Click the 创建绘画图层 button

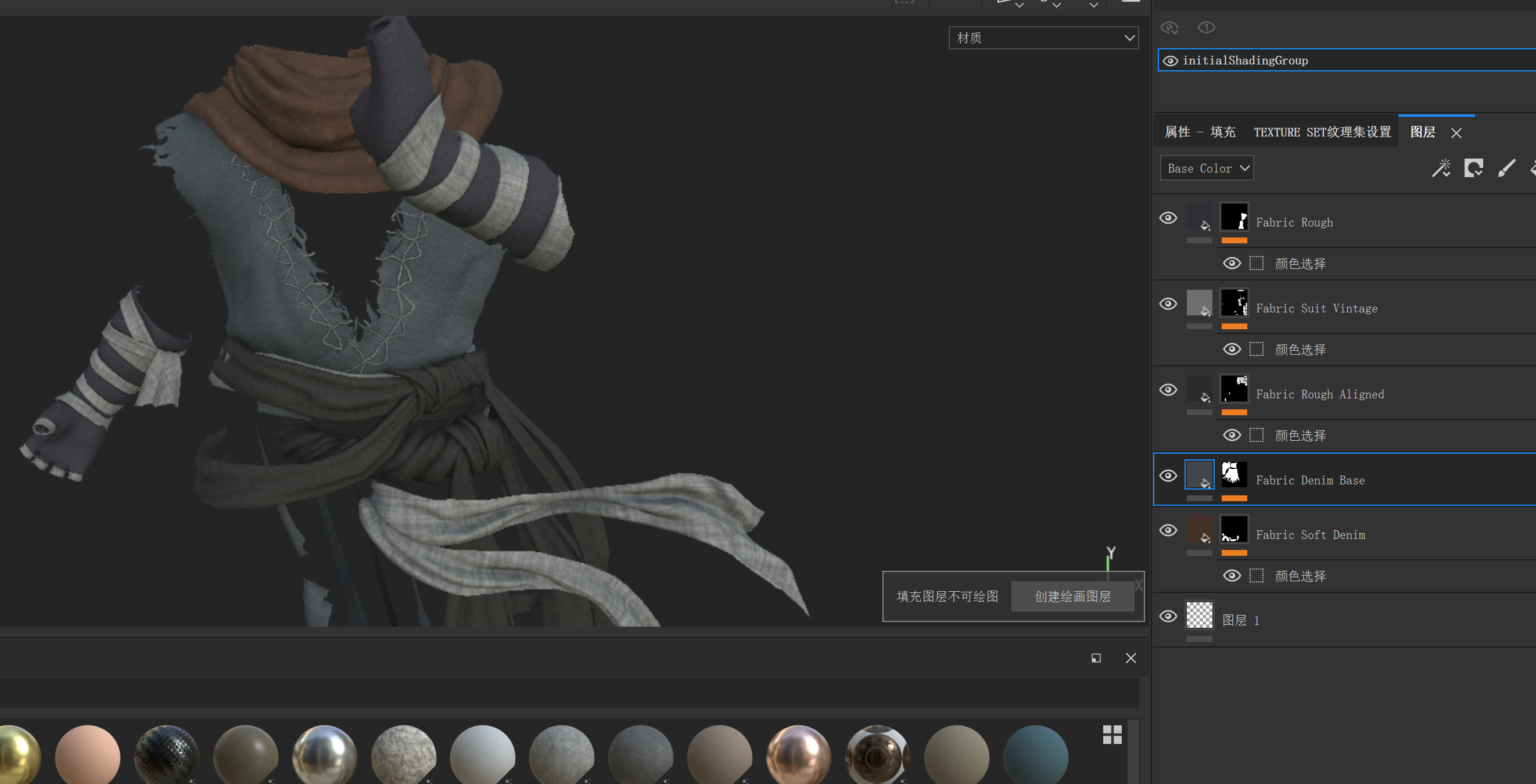(1072, 596)
